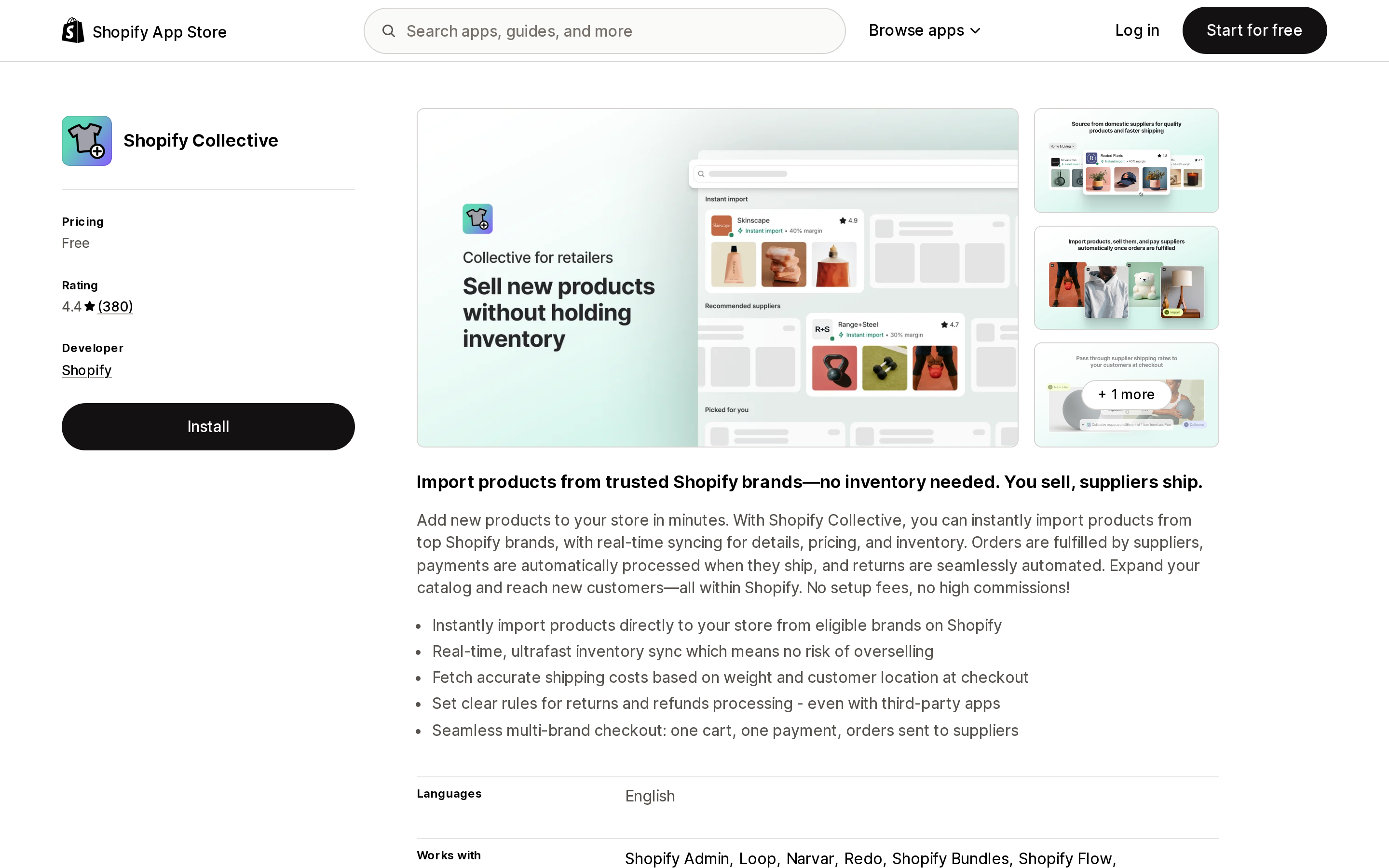The height and width of the screenshot is (868, 1389).
Task: Click the Shopify Collective title heading
Action: point(201,141)
